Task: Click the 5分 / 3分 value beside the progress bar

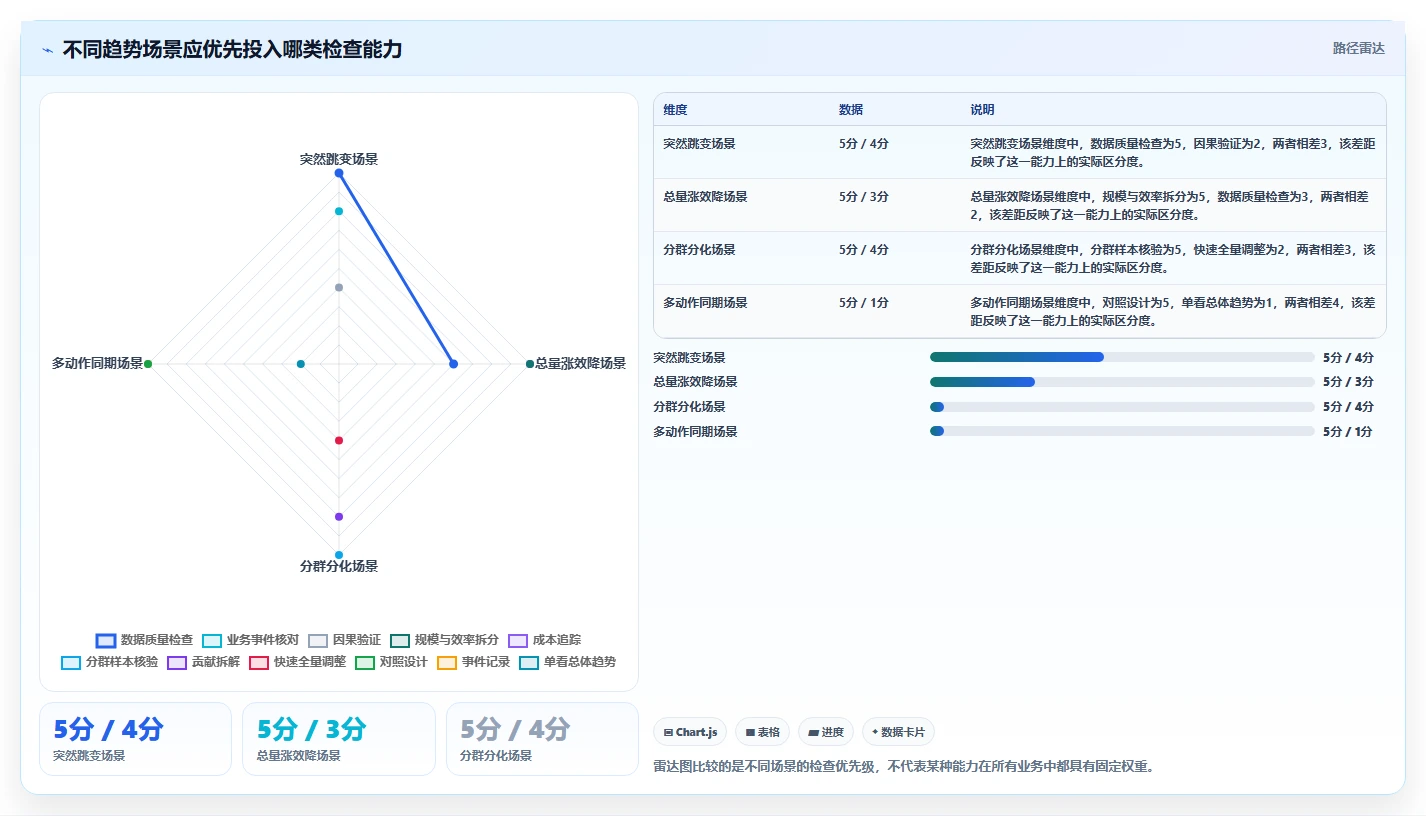Action: point(1348,382)
